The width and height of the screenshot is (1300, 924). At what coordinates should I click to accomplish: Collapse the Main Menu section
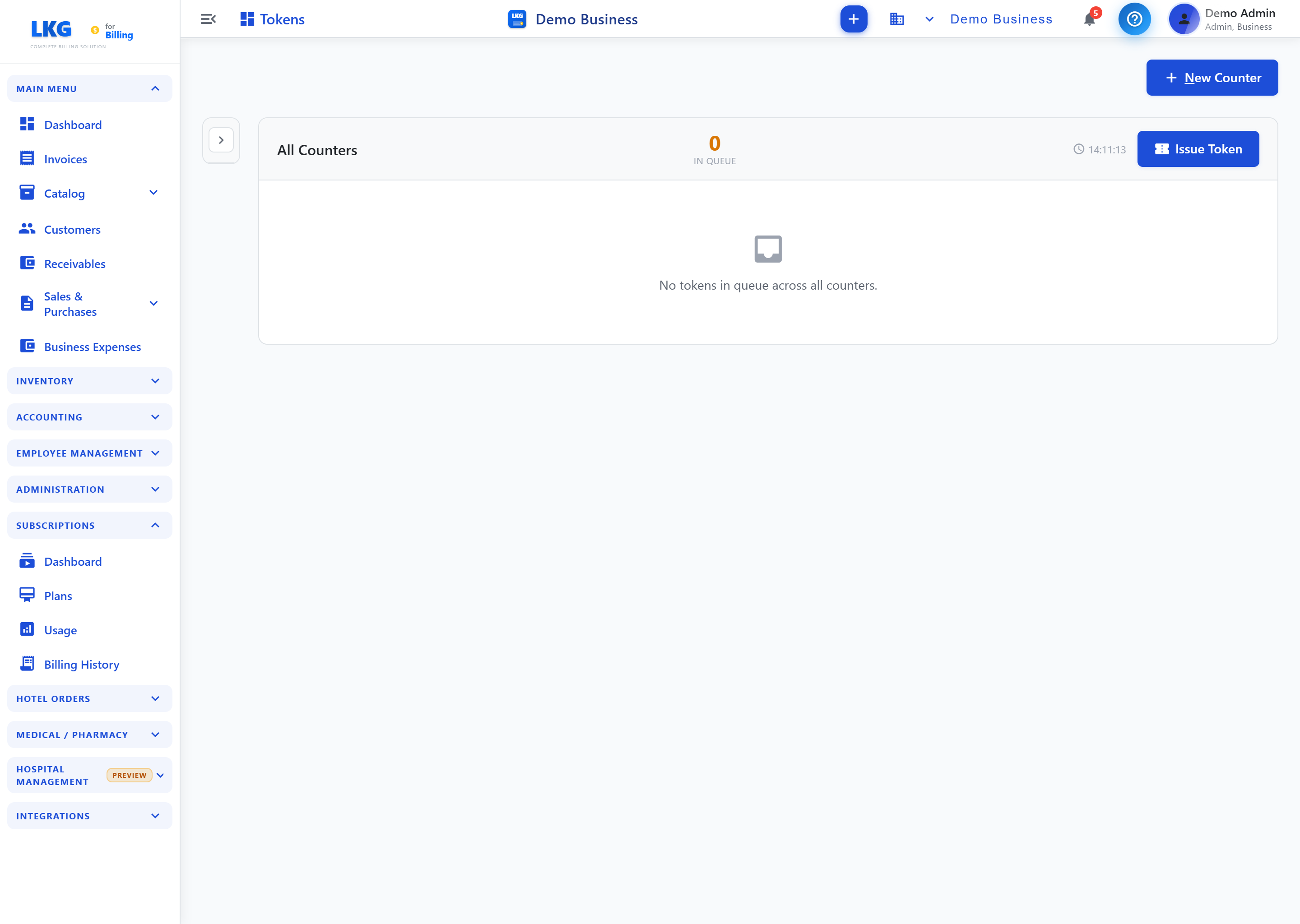[x=89, y=89]
